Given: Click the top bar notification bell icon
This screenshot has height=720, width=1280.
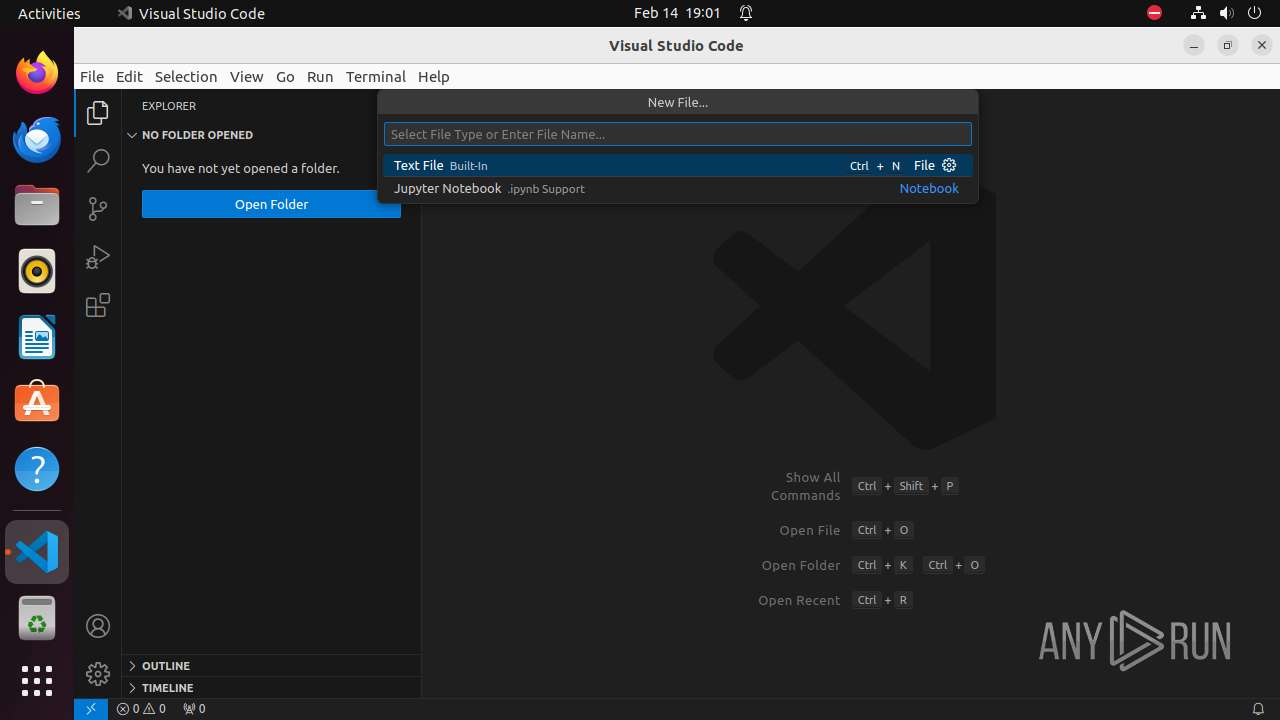Looking at the screenshot, I should pyautogui.click(x=746, y=13).
